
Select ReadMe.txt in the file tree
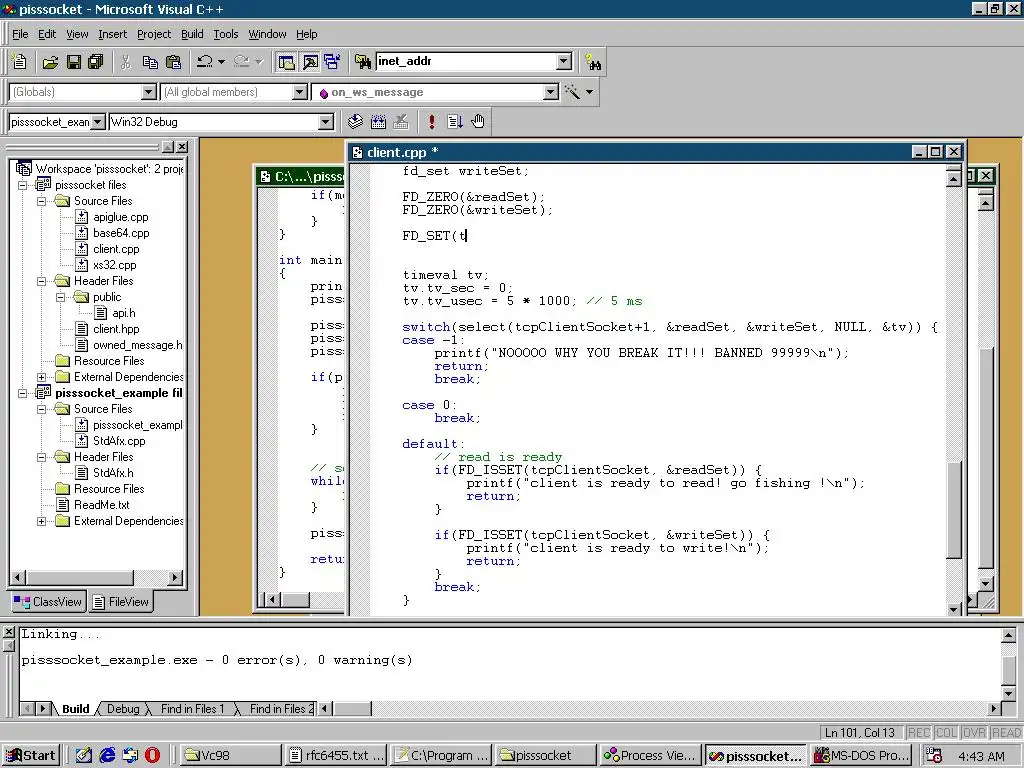tap(101, 505)
